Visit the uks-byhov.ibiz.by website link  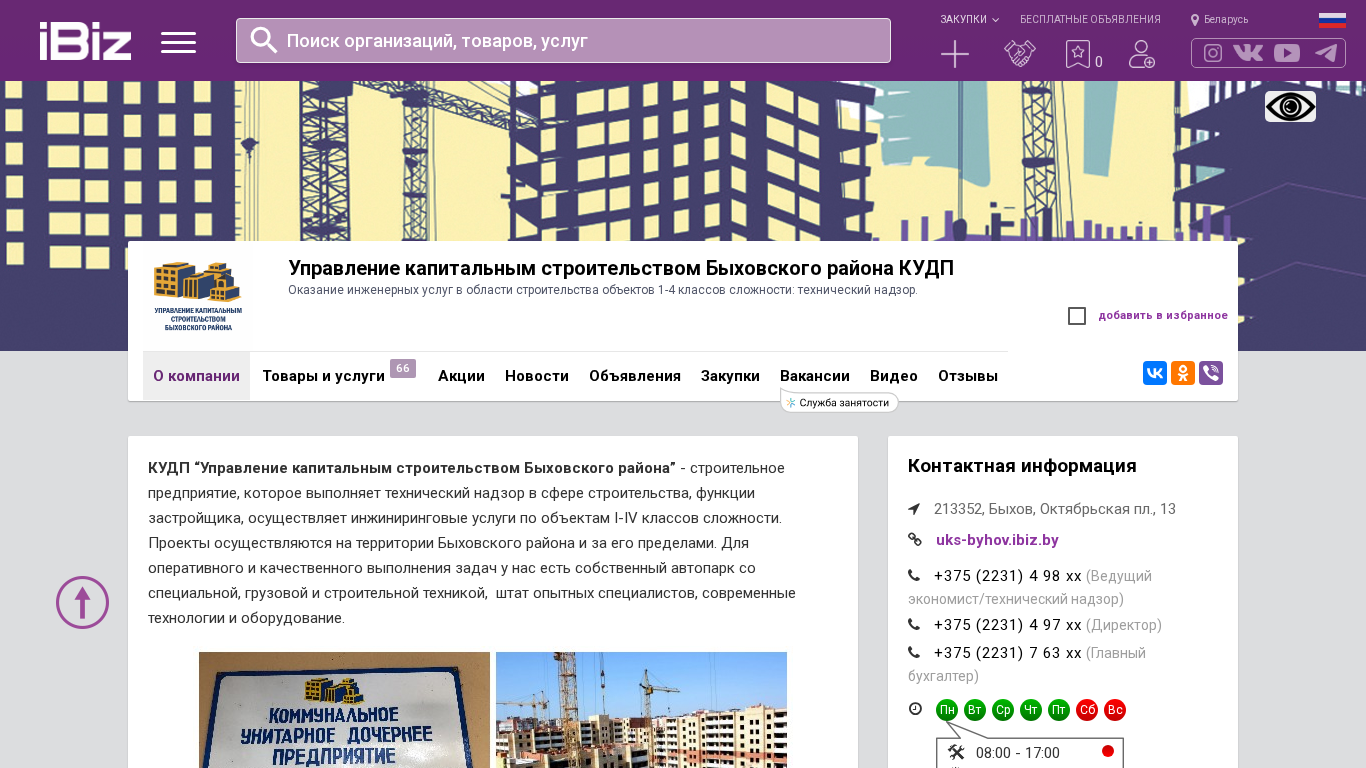pos(997,540)
